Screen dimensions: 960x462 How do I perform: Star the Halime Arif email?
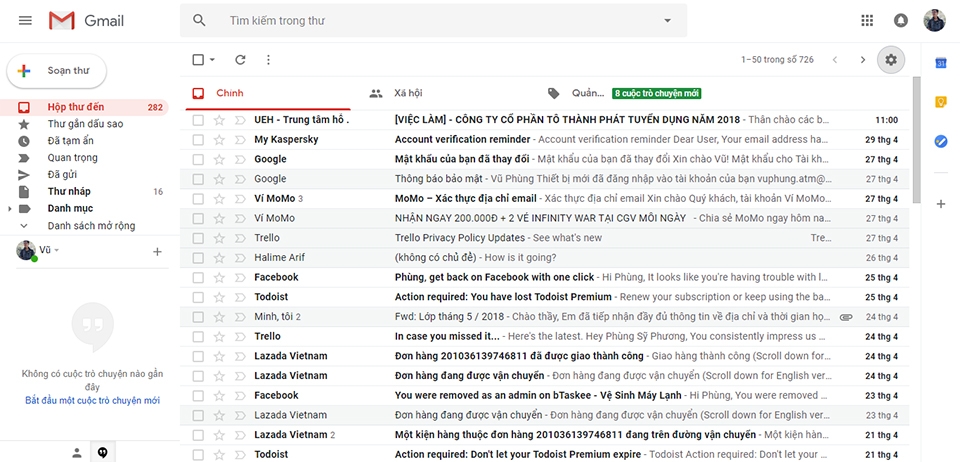(x=219, y=258)
